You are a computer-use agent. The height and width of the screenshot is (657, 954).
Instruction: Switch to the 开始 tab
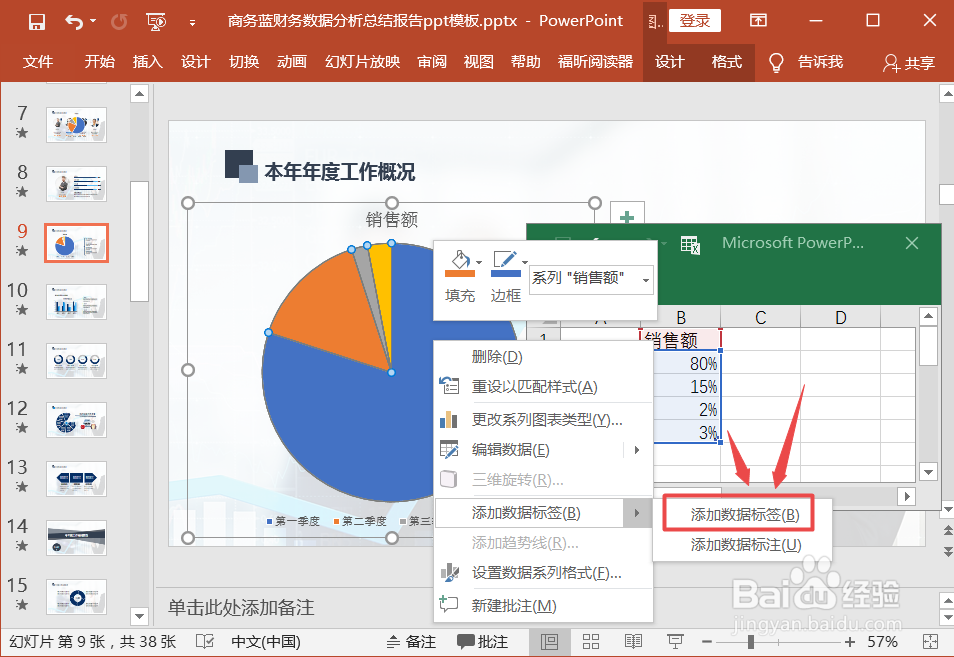click(99, 61)
